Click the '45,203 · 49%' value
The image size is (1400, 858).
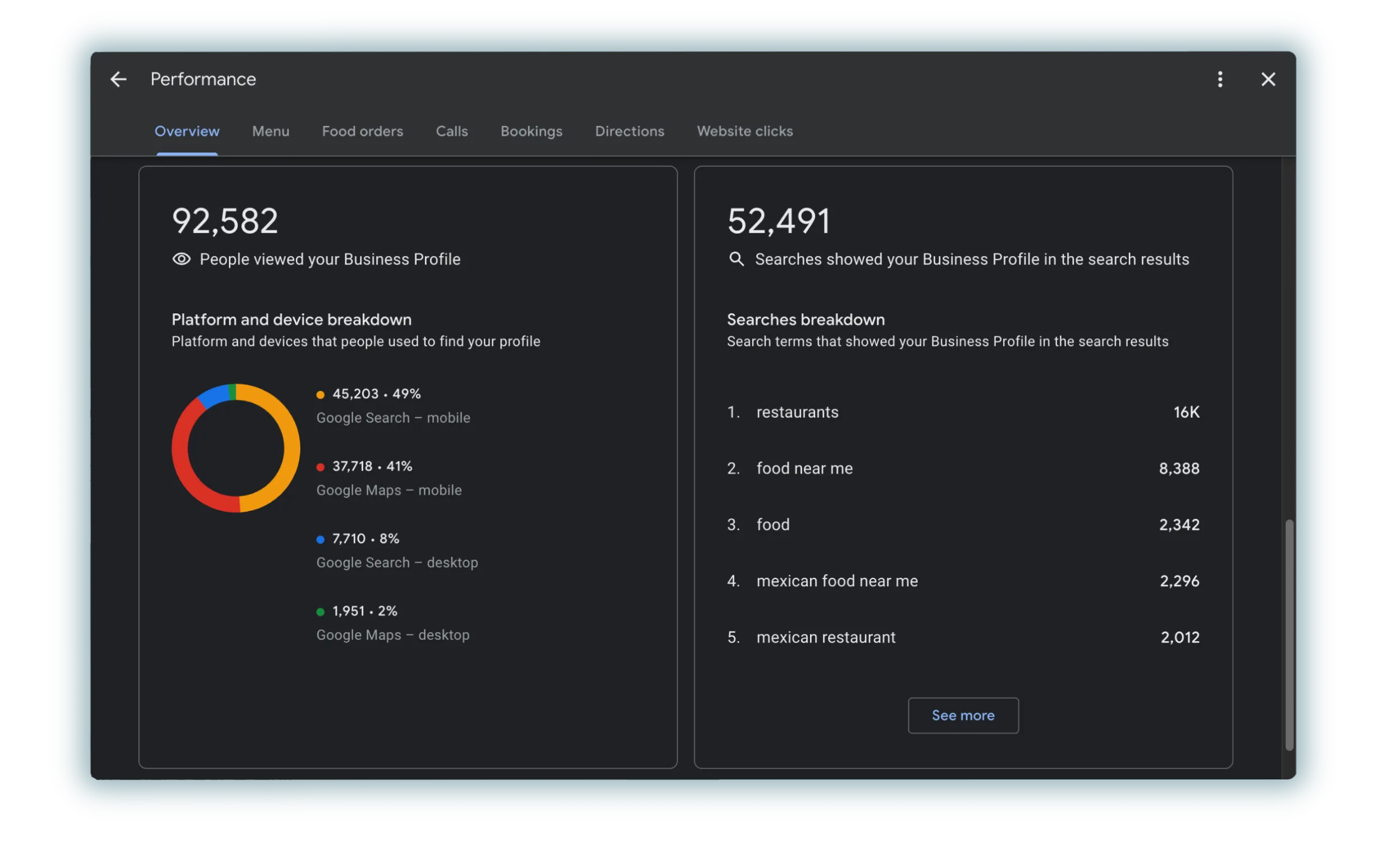point(376,394)
